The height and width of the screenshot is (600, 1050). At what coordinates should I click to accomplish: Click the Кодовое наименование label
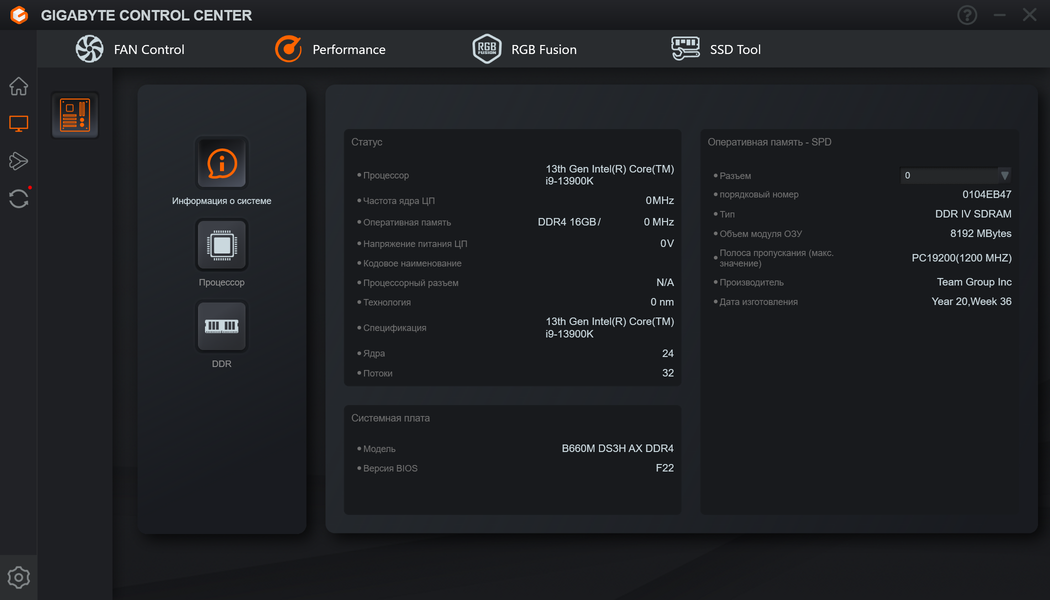[x=412, y=263]
